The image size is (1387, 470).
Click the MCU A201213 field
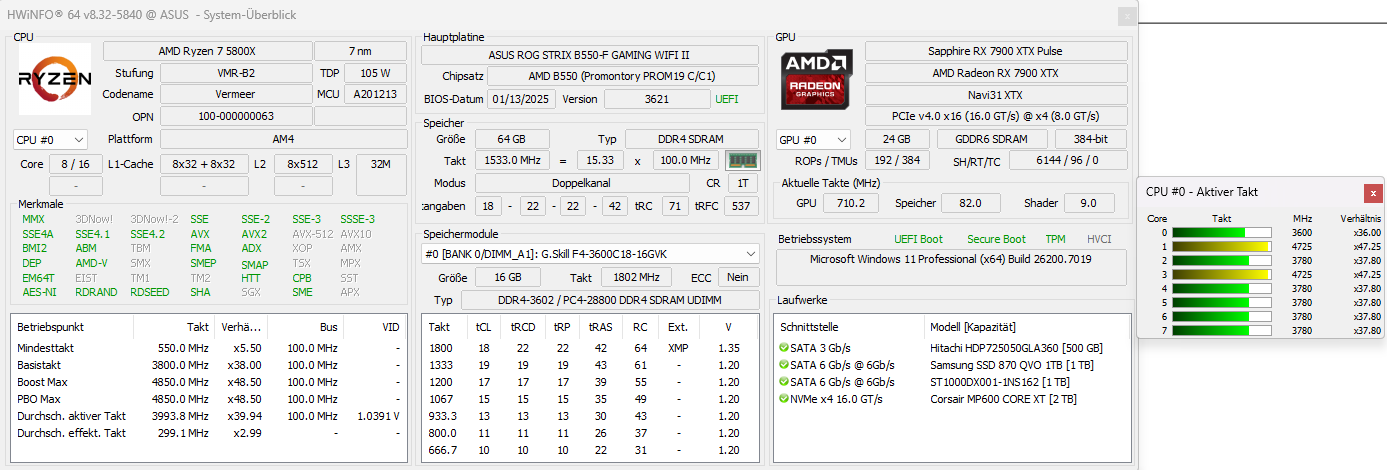pos(376,94)
